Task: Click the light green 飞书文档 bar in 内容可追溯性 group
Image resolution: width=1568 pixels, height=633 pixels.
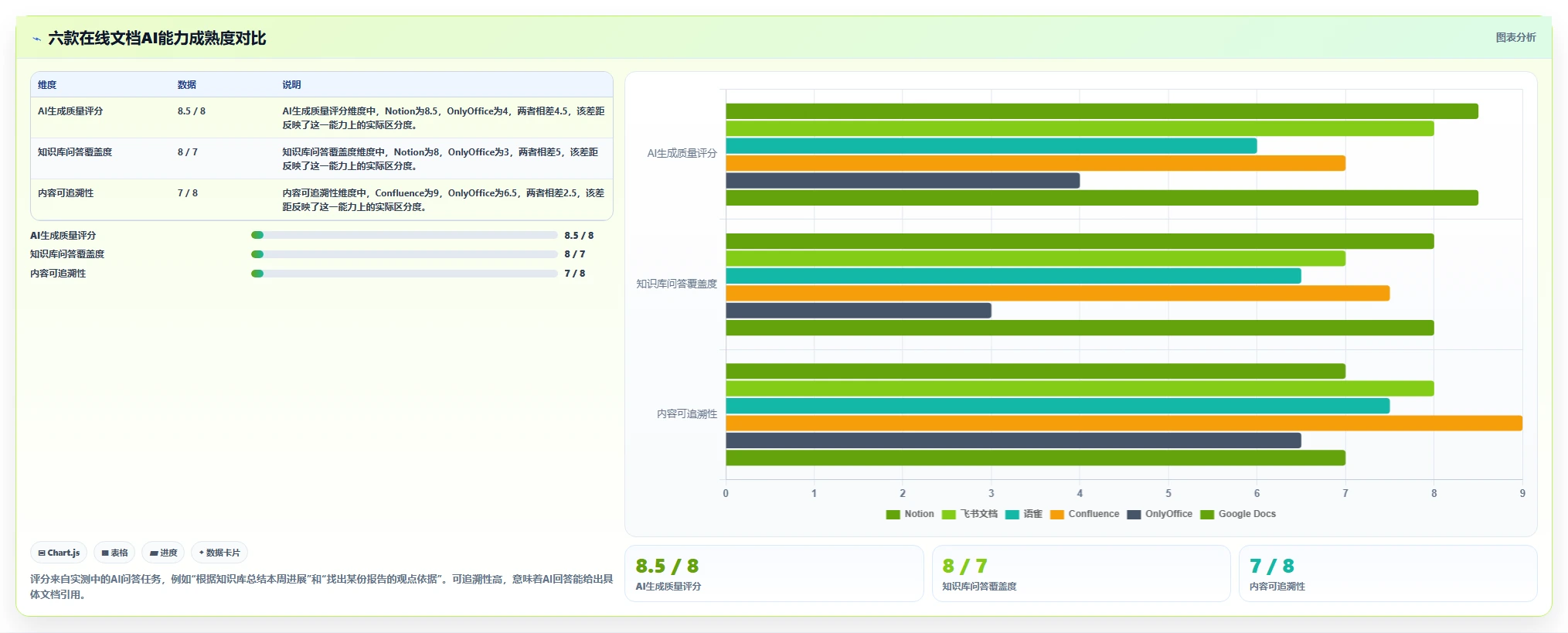Action: coord(1080,389)
